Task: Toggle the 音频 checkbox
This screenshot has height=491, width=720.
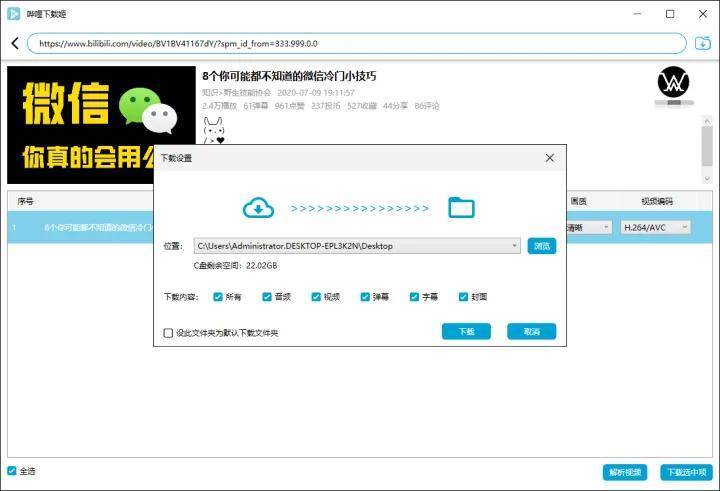Action: click(267, 297)
